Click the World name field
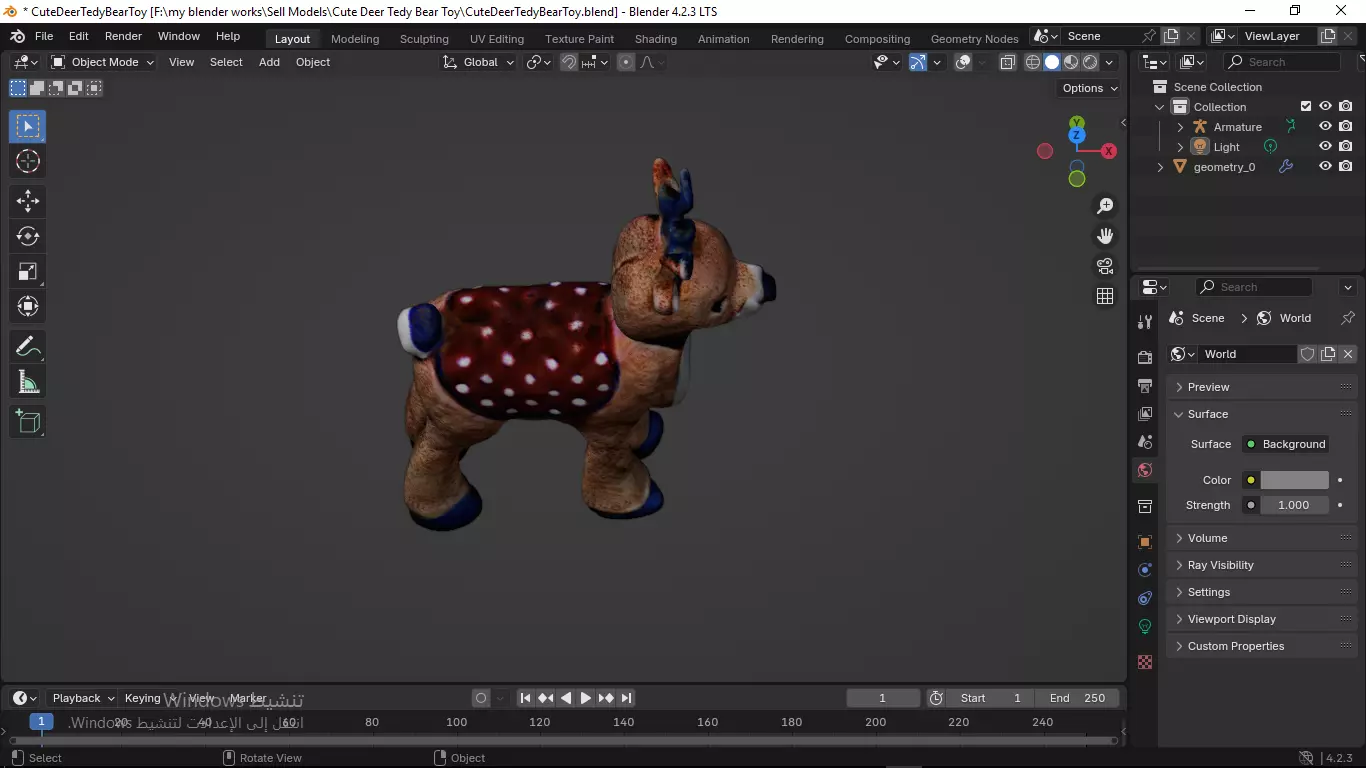The width and height of the screenshot is (1366, 768). click(1248, 354)
